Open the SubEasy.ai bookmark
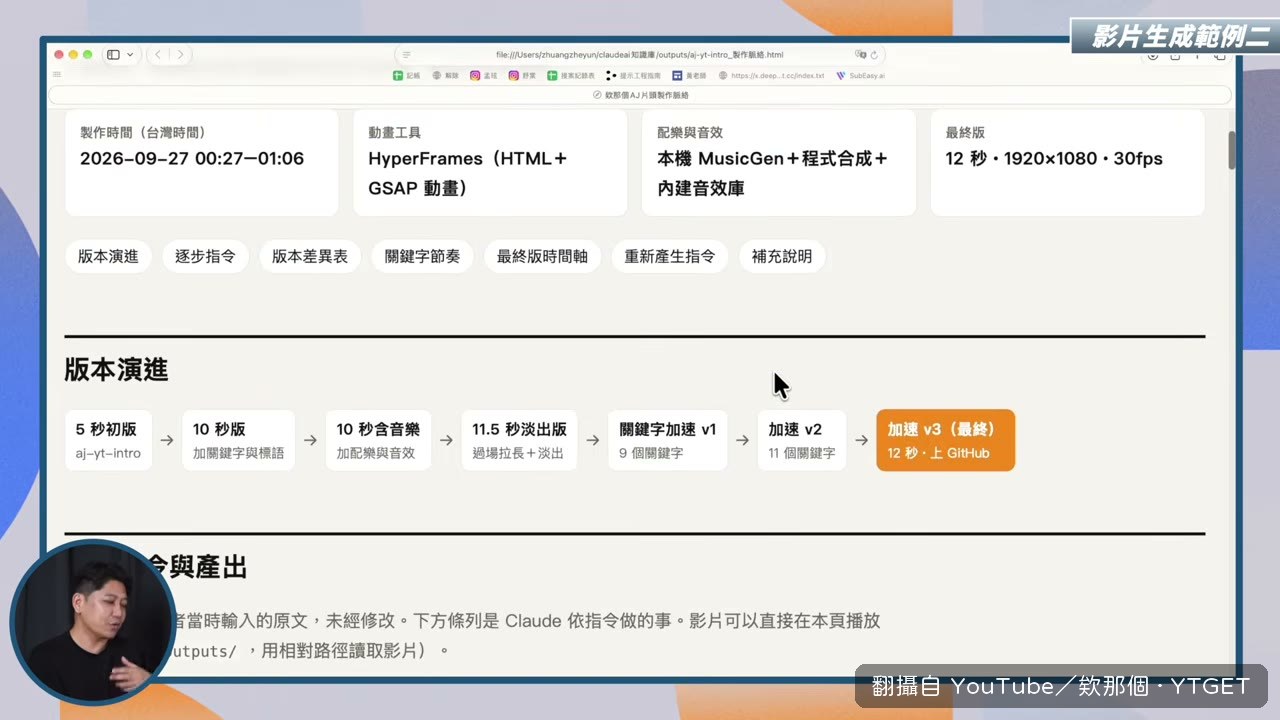Image resolution: width=1280 pixels, height=720 pixels. (x=860, y=75)
